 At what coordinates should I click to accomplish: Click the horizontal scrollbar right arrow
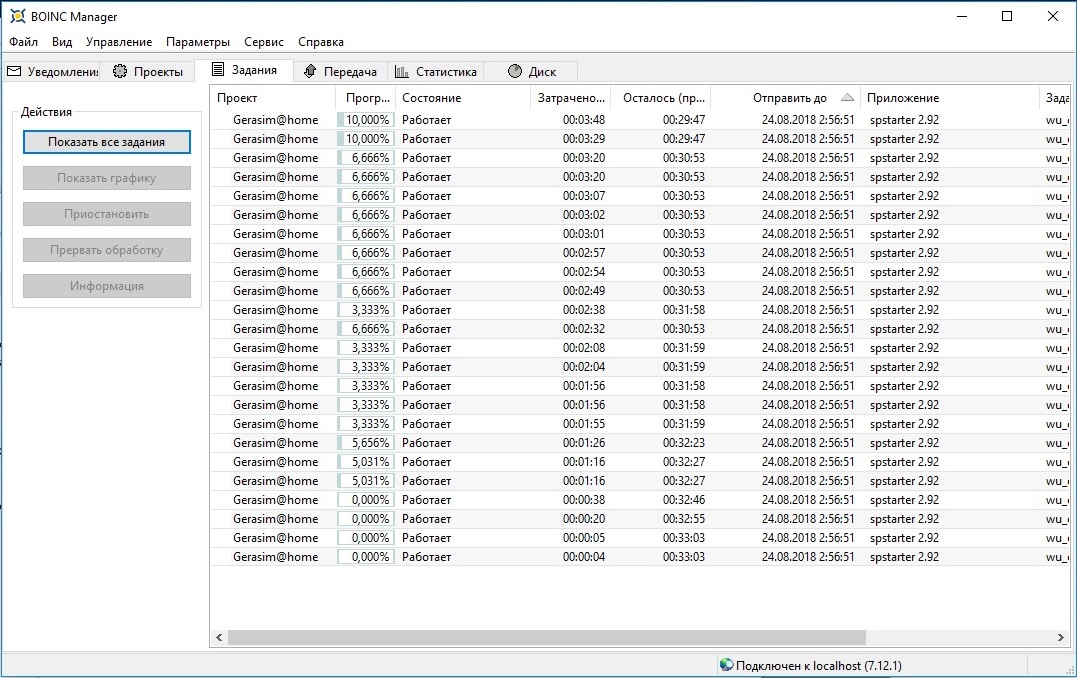1060,637
